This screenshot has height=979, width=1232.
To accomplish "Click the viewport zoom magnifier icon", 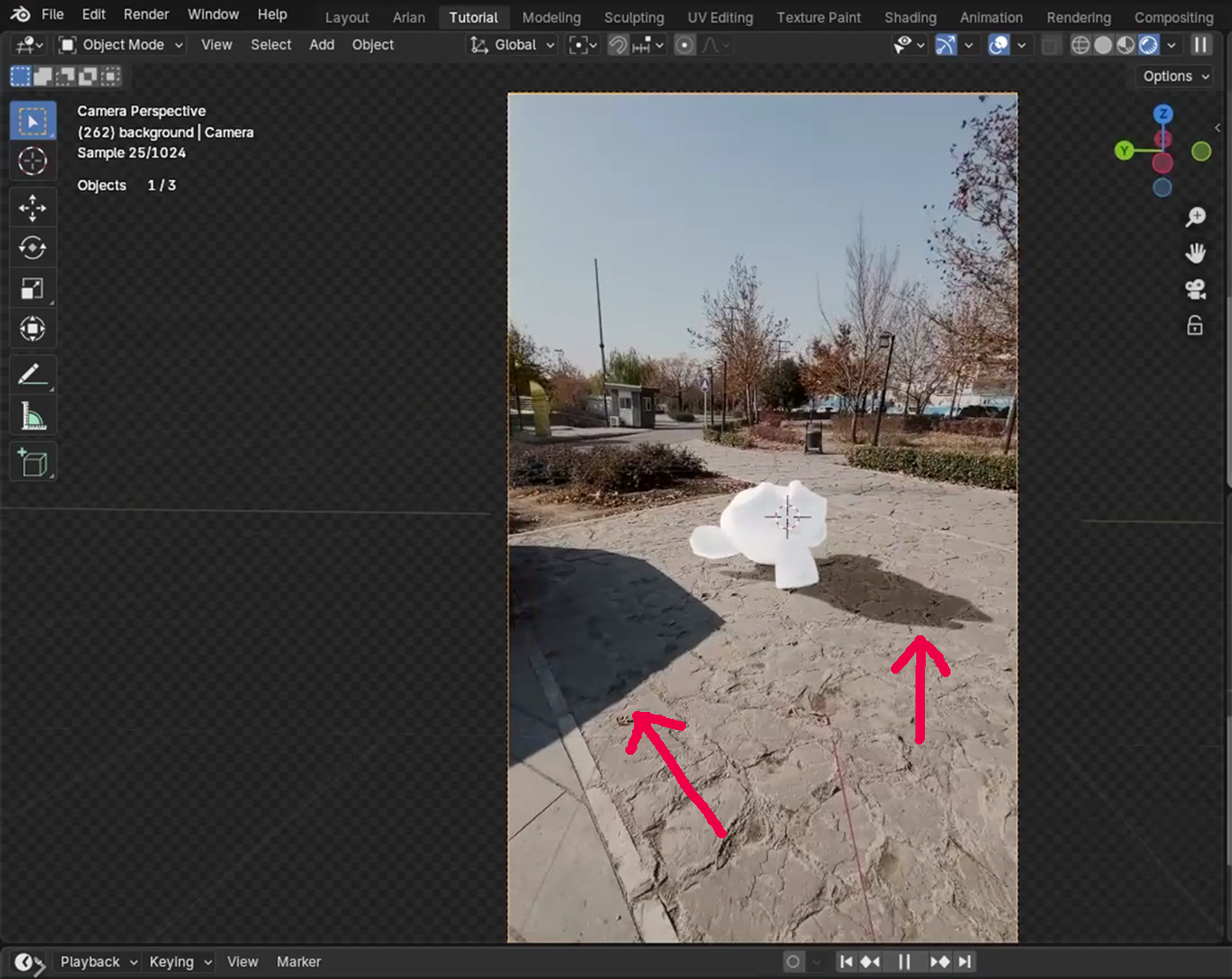I will pos(1195,217).
